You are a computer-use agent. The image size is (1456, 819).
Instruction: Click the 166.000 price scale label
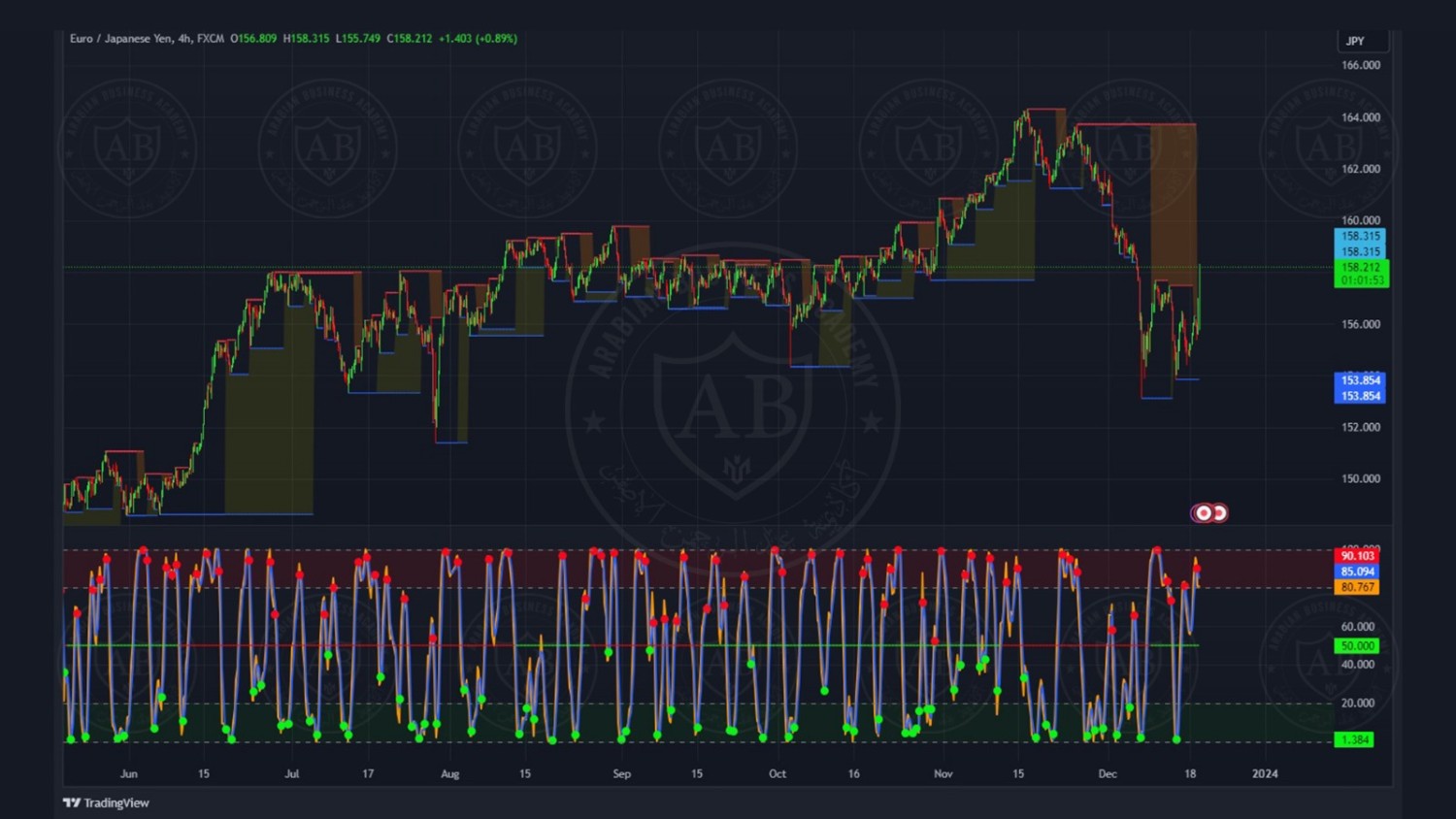click(x=1360, y=65)
